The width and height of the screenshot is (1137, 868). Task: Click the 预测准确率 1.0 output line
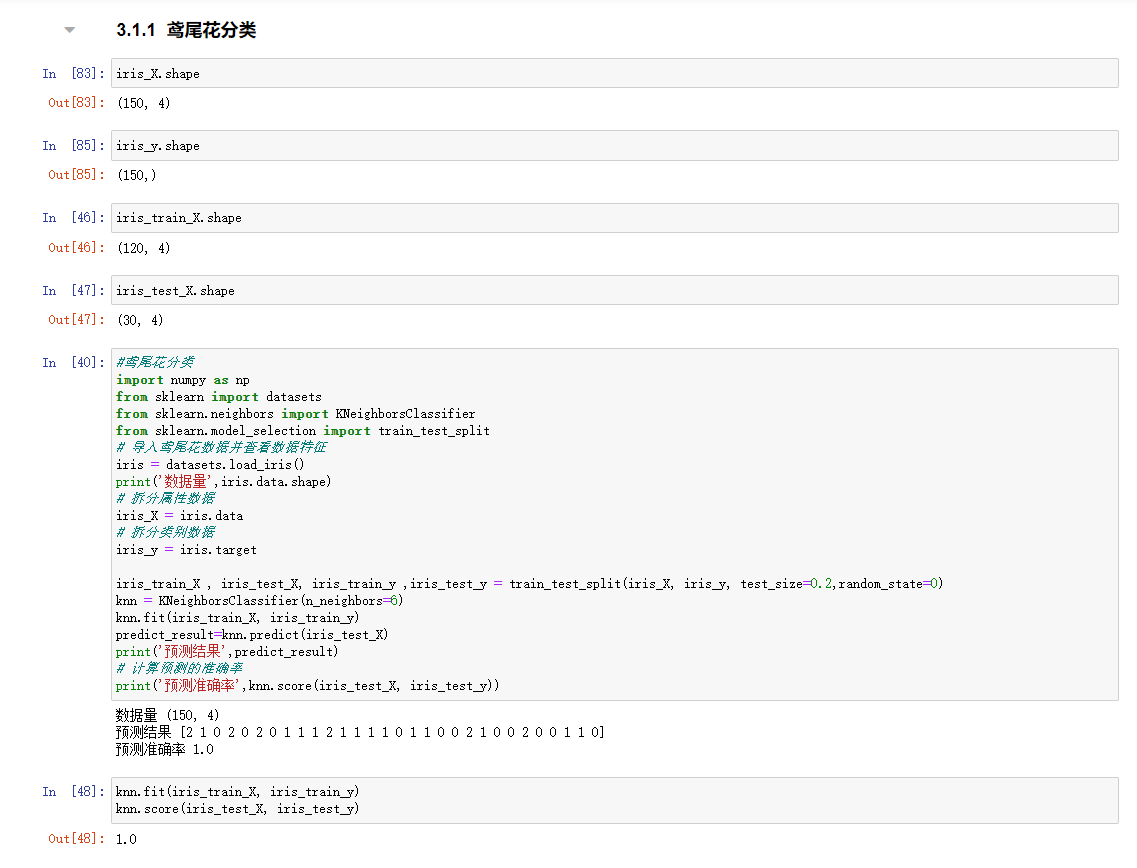click(164, 750)
